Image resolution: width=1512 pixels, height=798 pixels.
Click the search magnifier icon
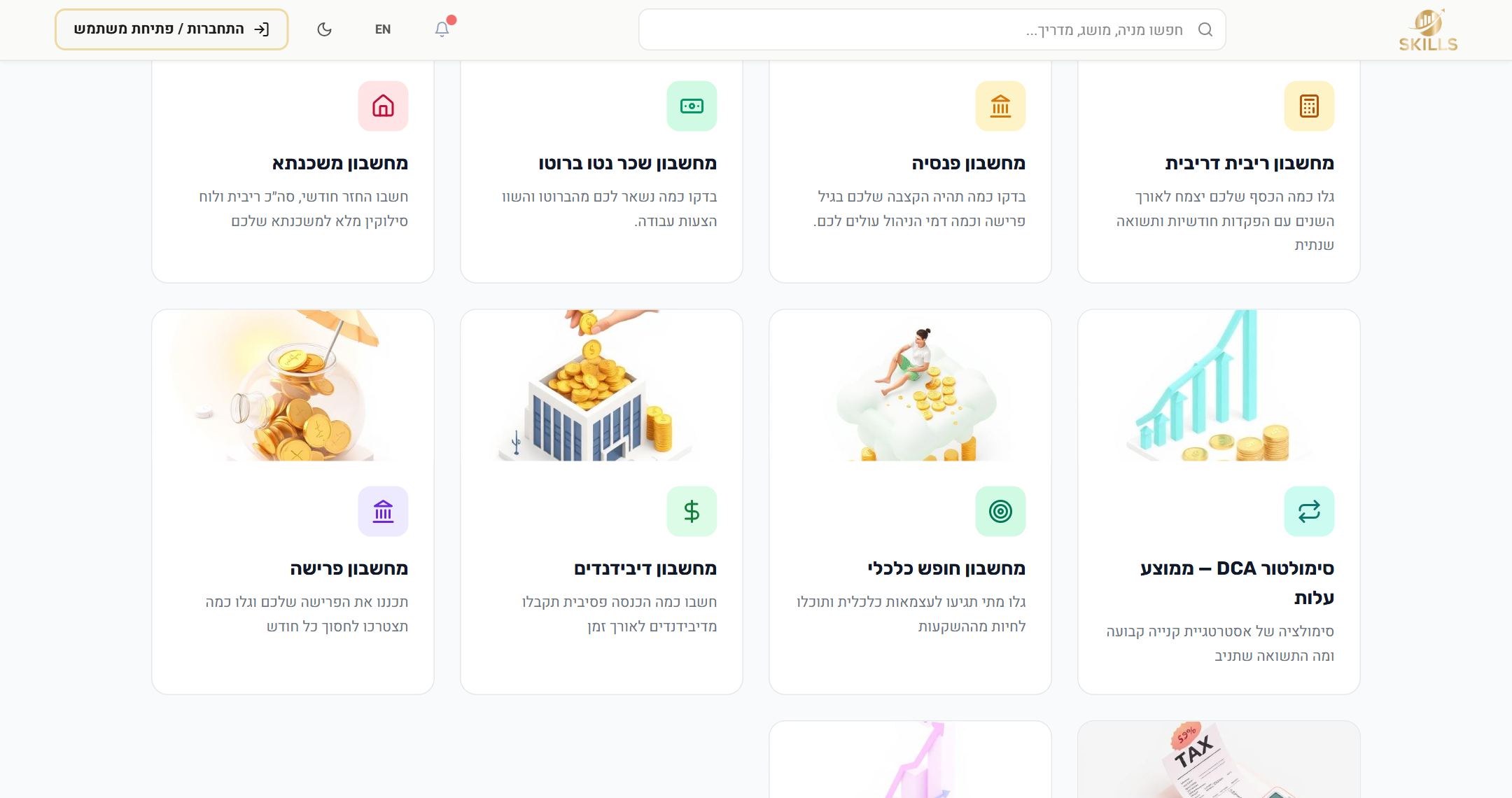click(1205, 29)
